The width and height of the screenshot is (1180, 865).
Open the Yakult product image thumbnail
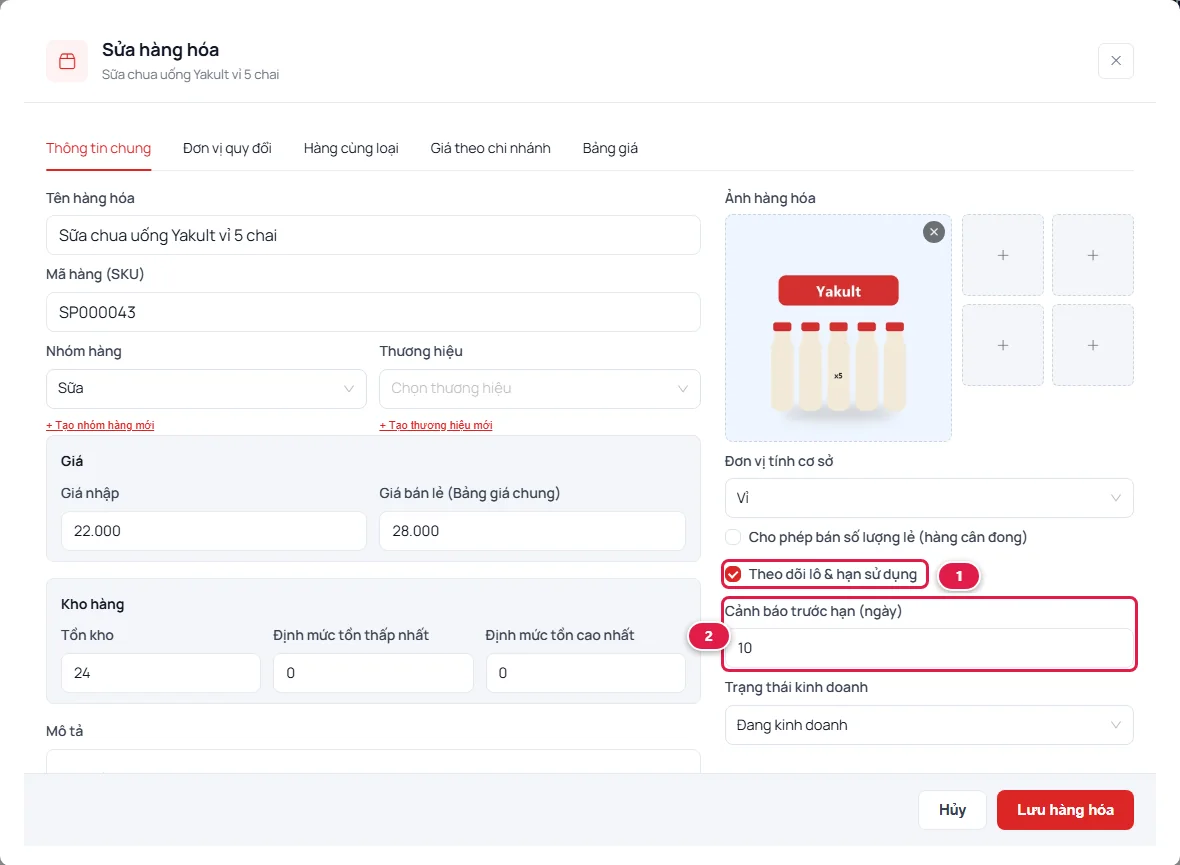coord(838,328)
